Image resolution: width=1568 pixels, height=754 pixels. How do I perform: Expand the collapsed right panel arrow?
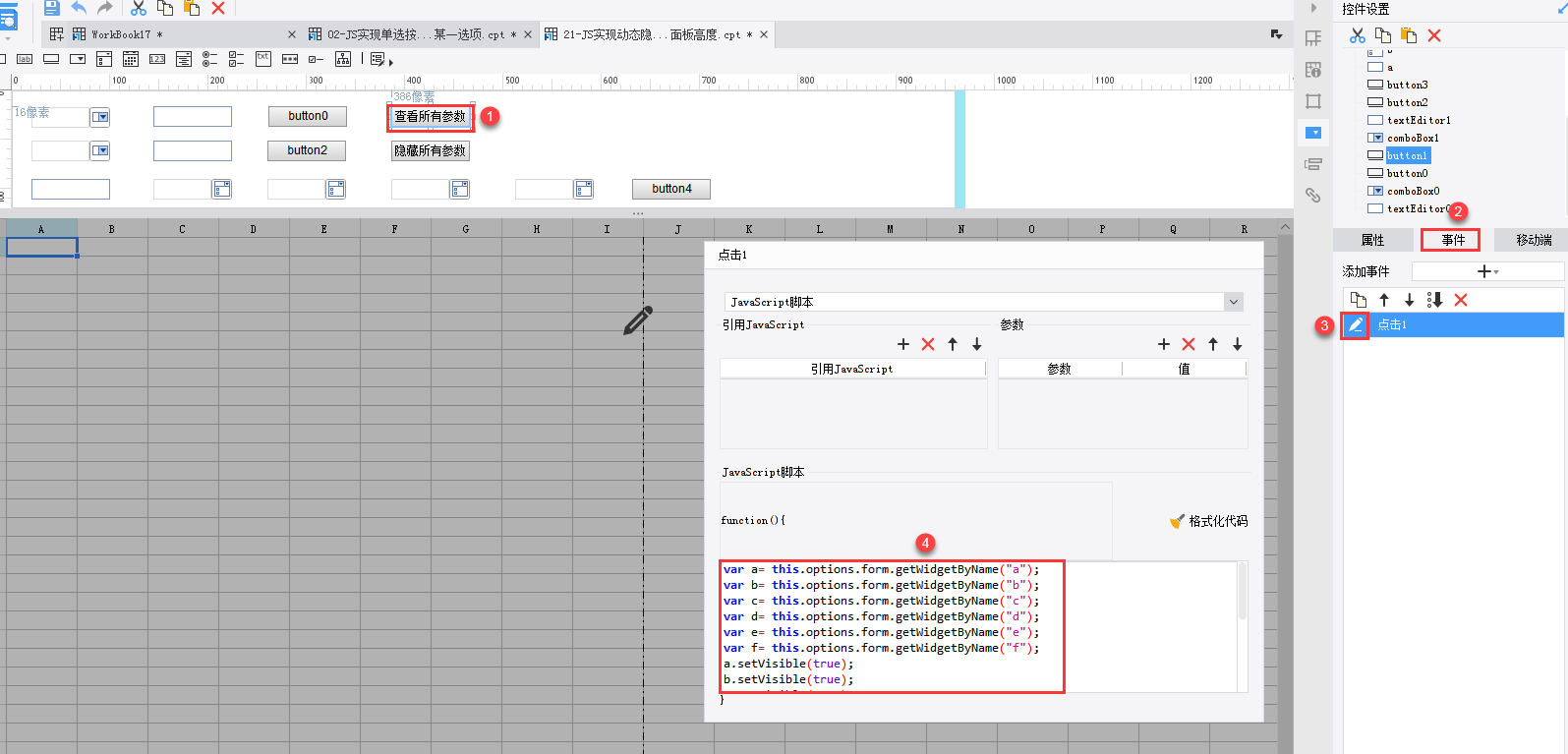1313,8
